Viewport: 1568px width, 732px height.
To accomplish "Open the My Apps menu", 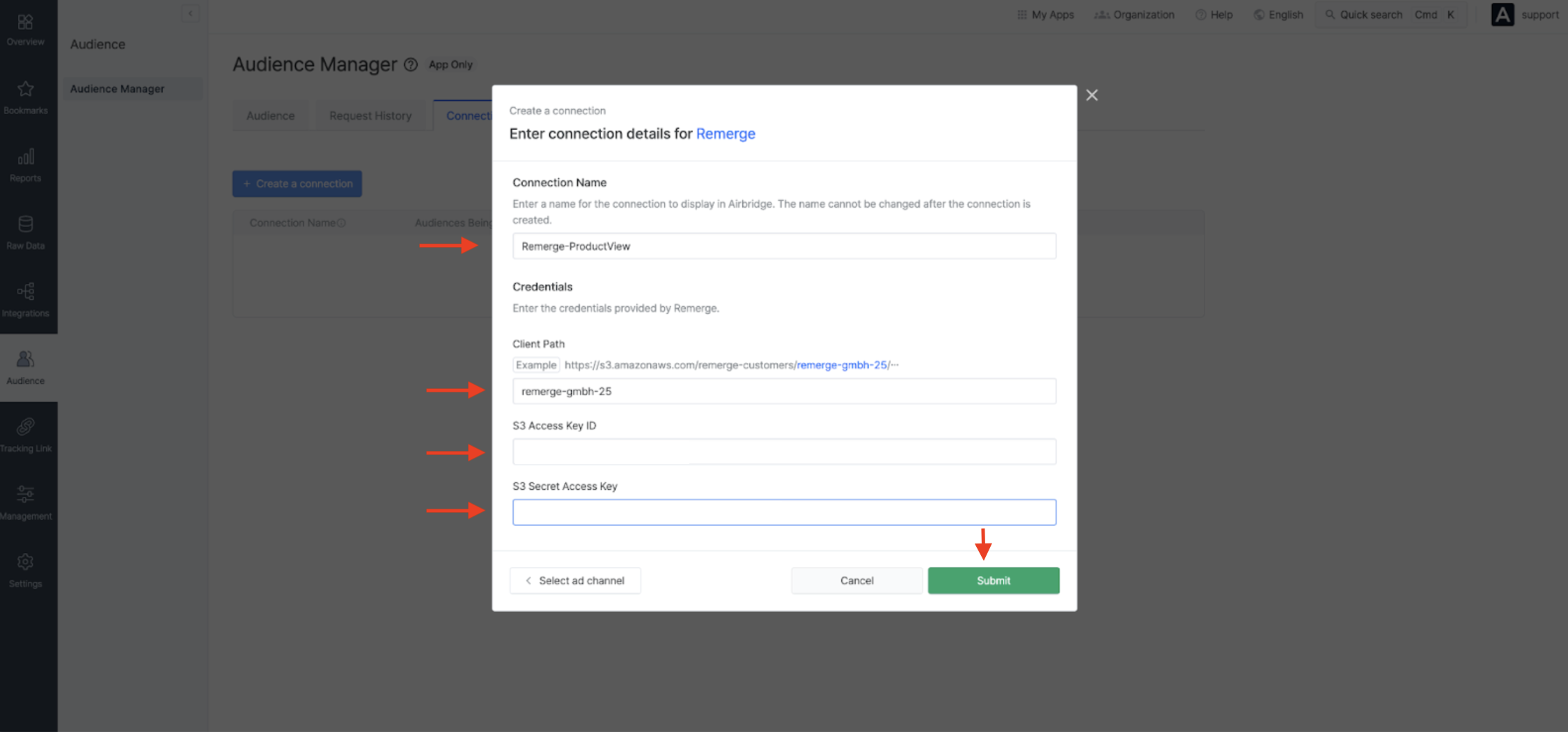I will click(x=1045, y=15).
